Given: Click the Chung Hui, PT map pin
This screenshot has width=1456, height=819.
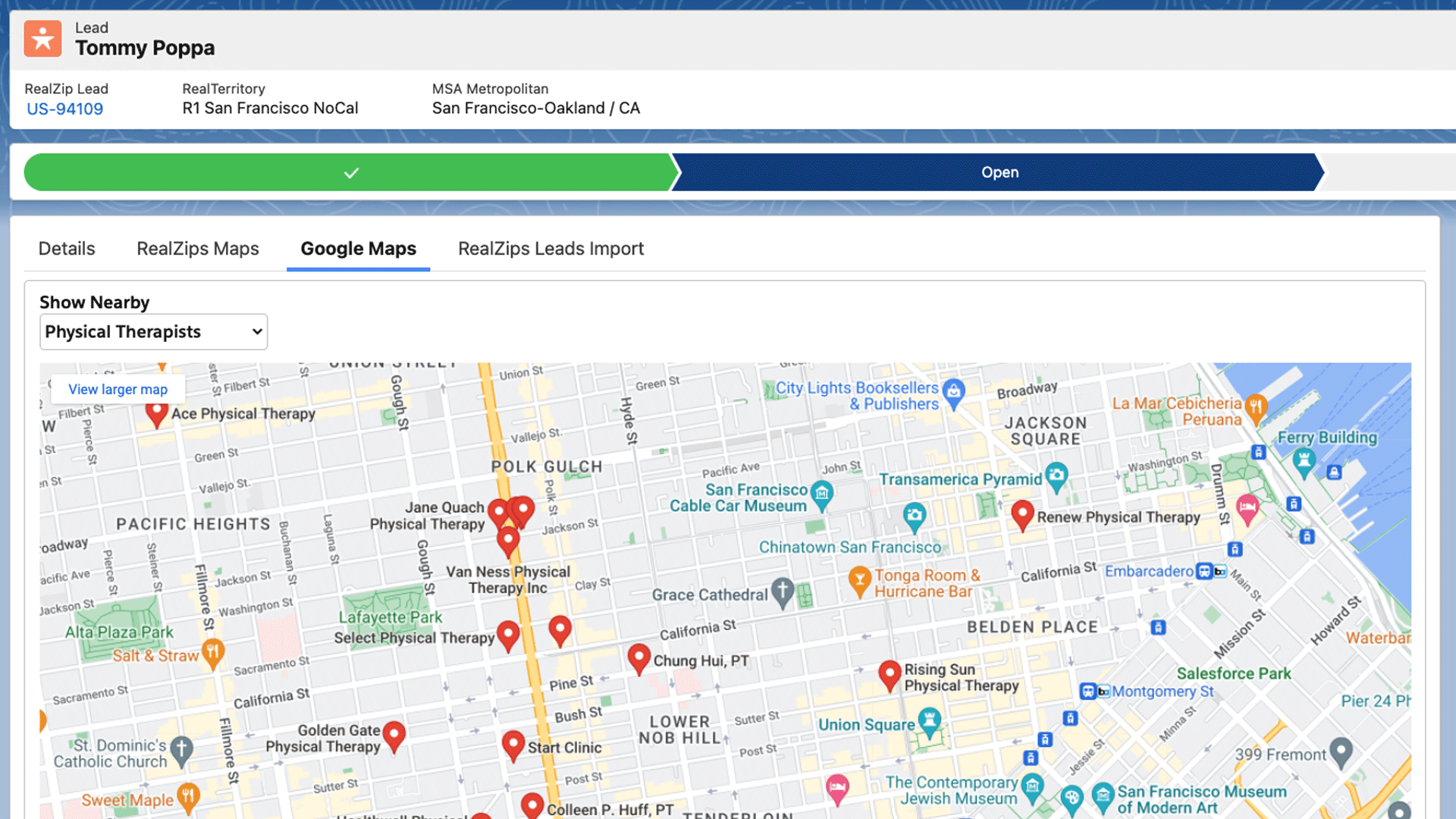Looking at the screenshot, I should pos(639,659).
